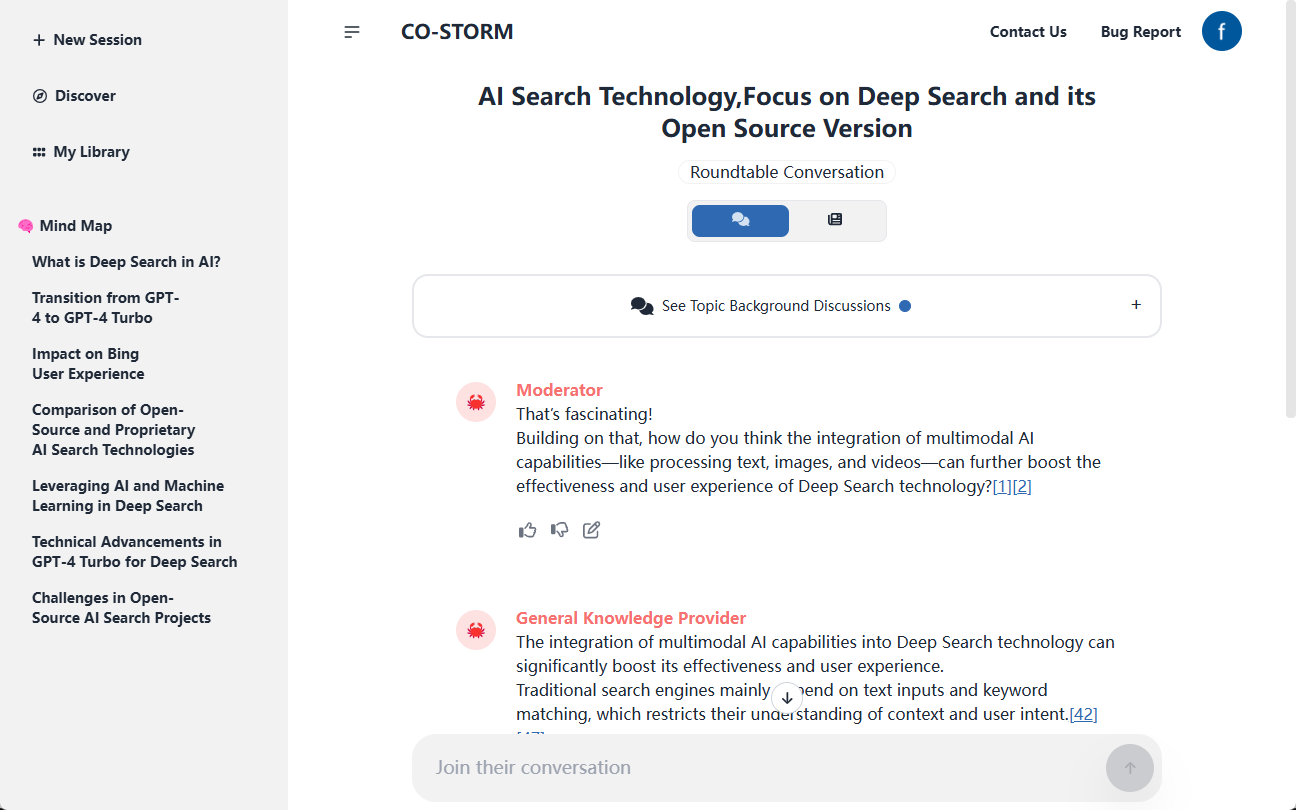Click Roundtable Conversation label badge

(x=787, y=172)
